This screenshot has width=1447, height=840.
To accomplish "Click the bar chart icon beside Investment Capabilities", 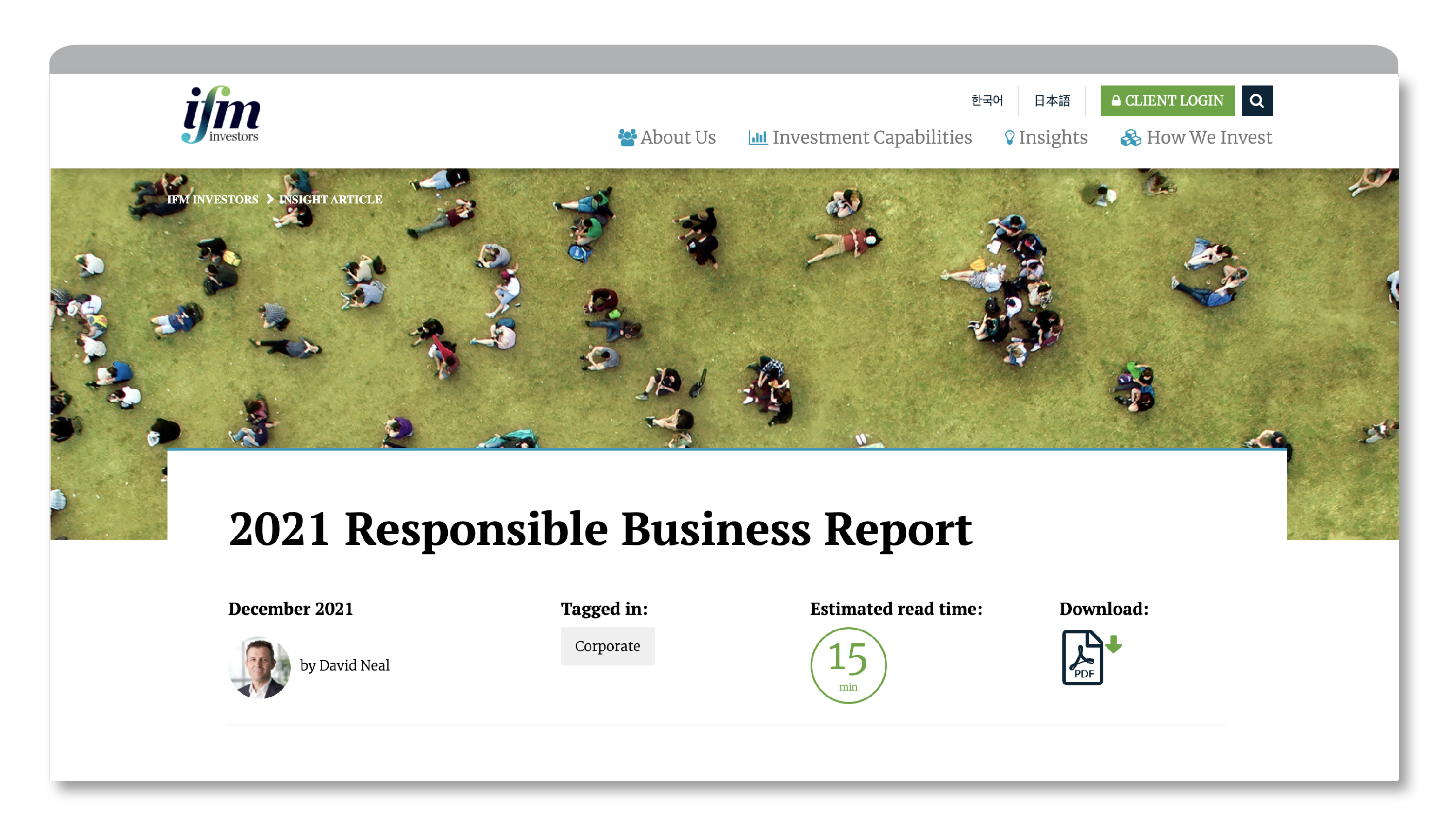I will tap(758, 138).
